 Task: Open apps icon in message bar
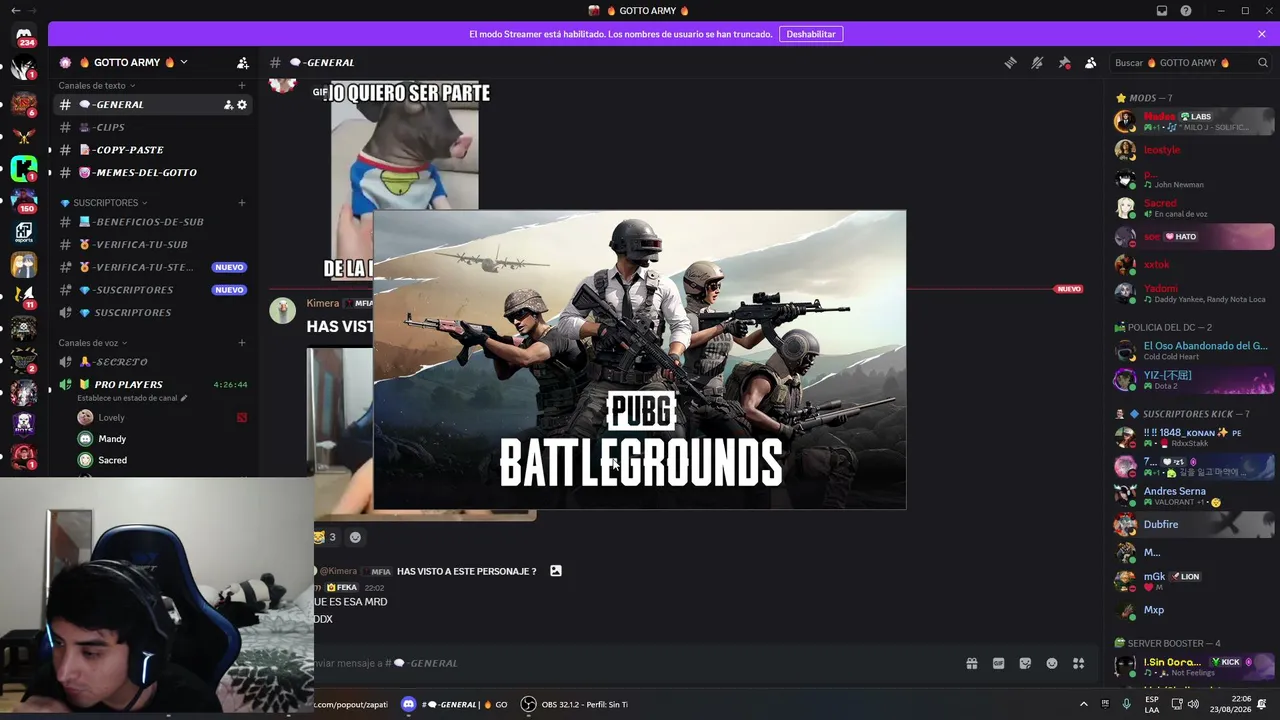[x=1079, y=663]
